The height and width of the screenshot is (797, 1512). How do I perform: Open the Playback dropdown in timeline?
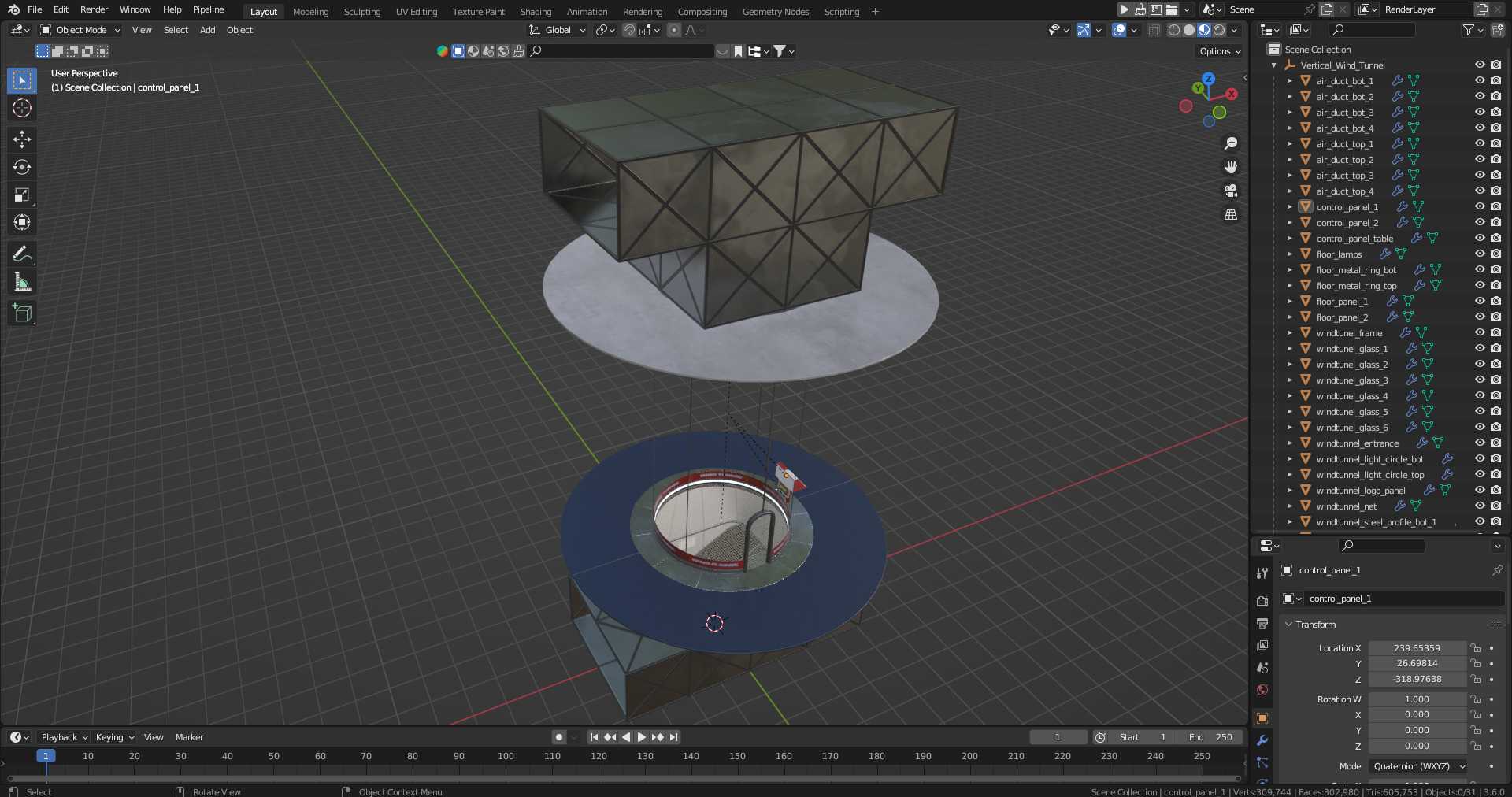pyautogui.click(x=64, y=737)
